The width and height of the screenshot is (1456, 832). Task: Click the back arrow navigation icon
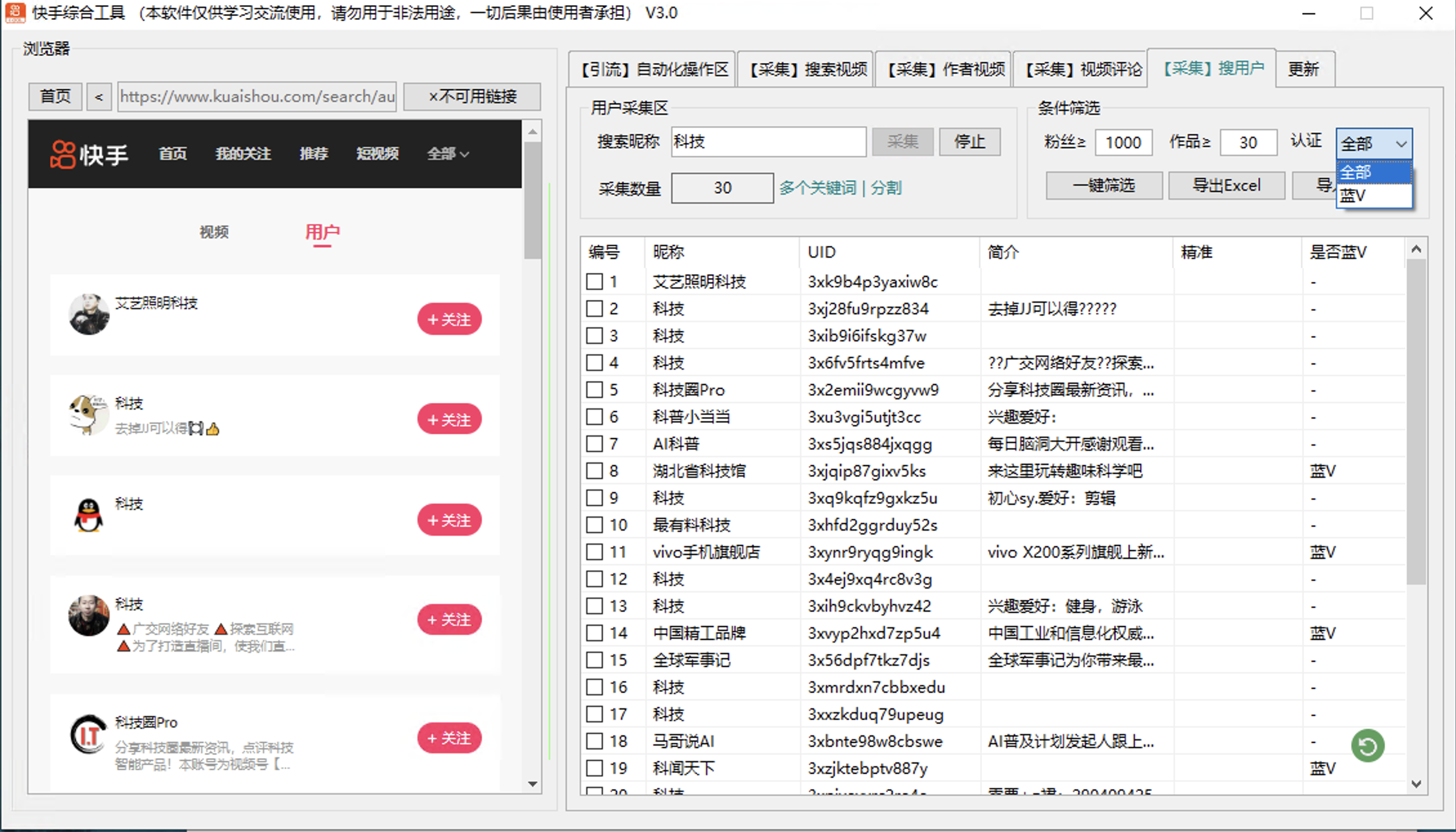pos(99,97)
